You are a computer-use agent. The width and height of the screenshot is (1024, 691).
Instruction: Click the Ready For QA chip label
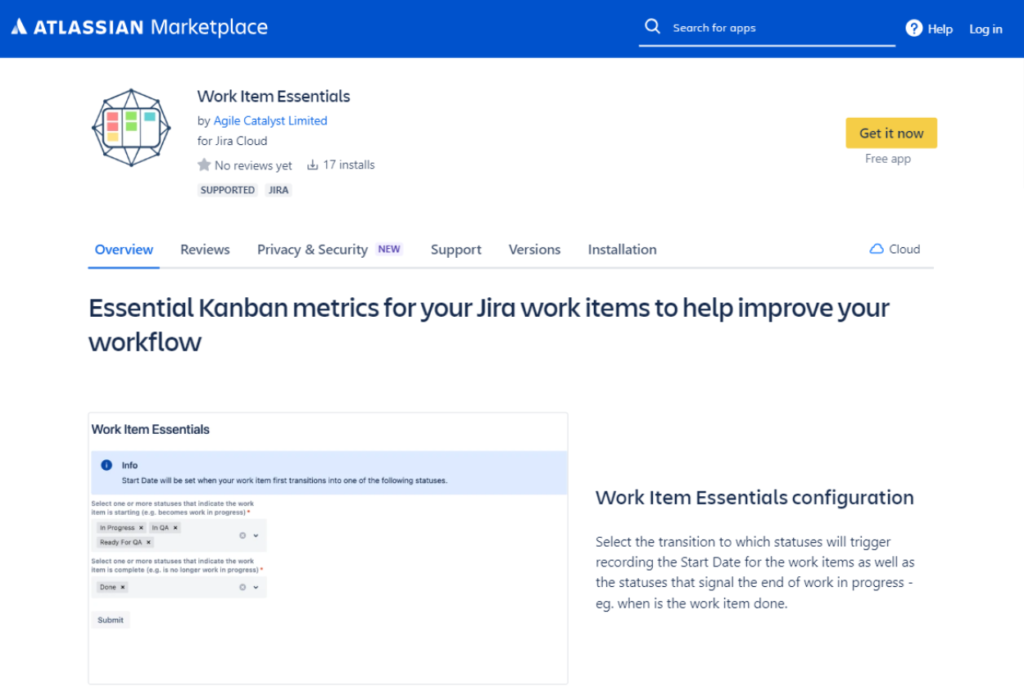pos(121,542)
